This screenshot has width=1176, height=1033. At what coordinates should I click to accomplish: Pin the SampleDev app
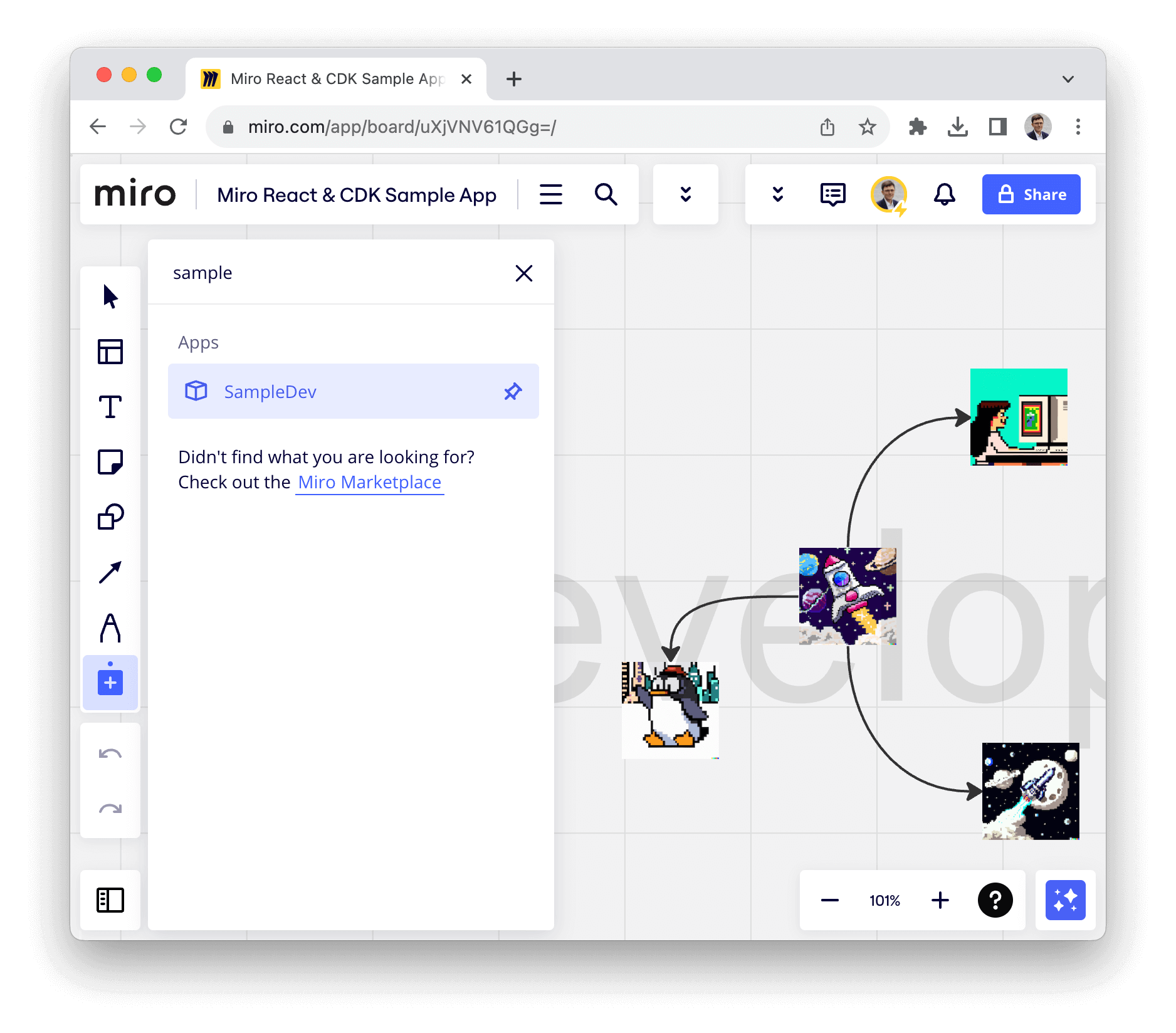click(x=513, y=392)
